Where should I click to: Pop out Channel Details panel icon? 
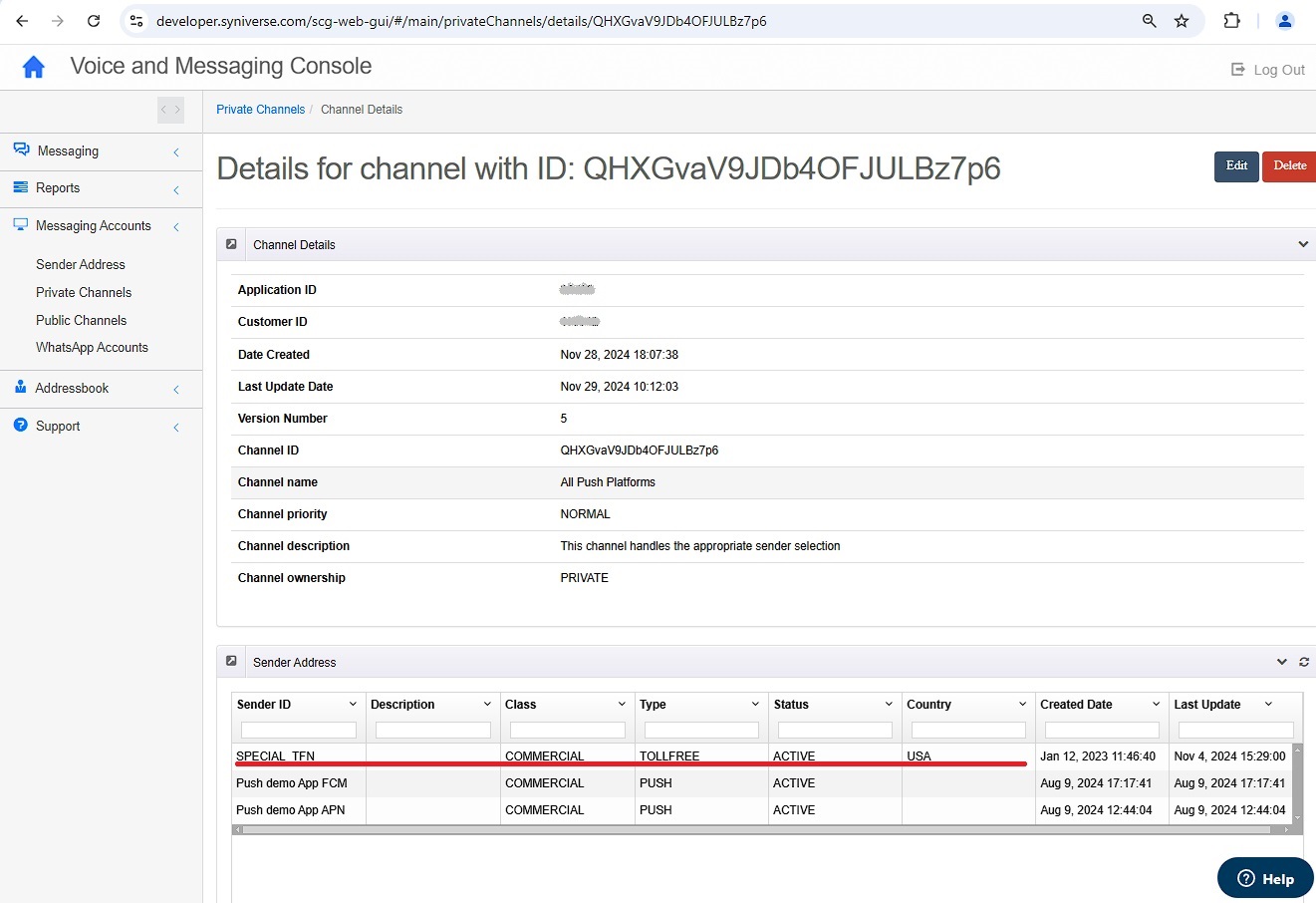231,243
